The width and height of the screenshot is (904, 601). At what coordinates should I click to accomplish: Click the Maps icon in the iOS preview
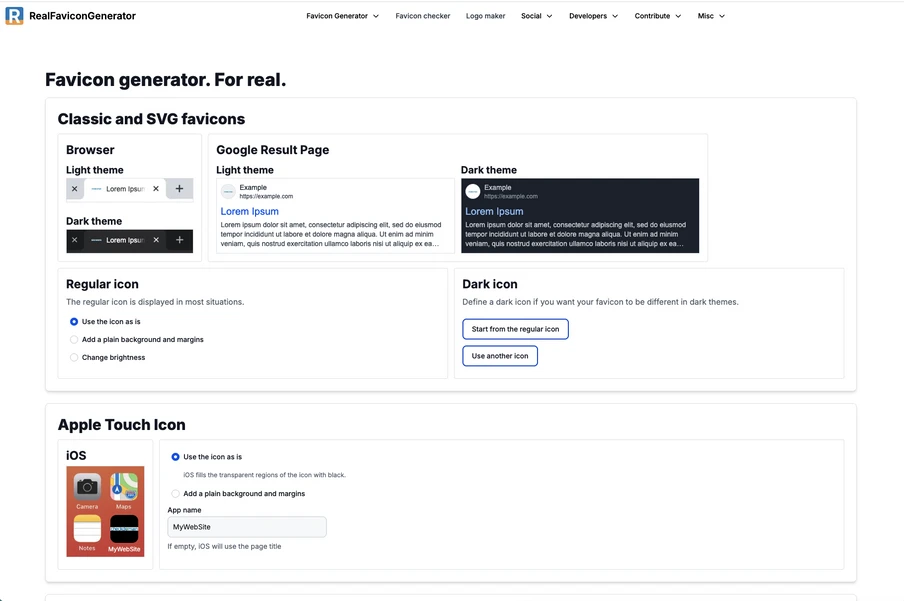(122, 486)
